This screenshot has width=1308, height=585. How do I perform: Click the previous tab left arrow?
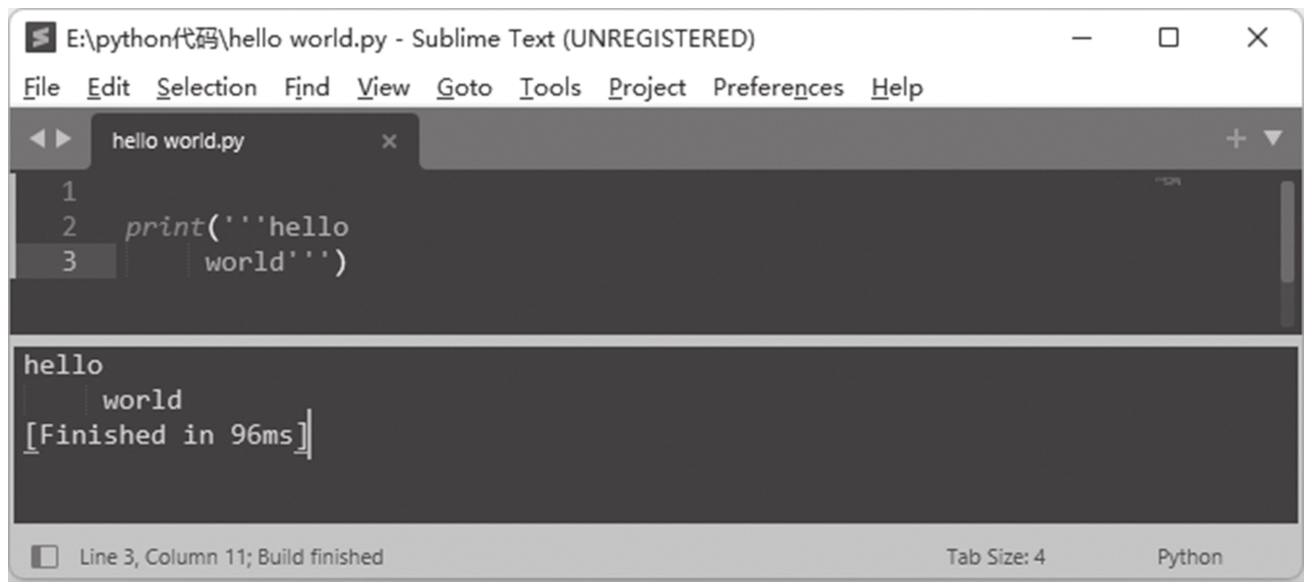[37, 140]
